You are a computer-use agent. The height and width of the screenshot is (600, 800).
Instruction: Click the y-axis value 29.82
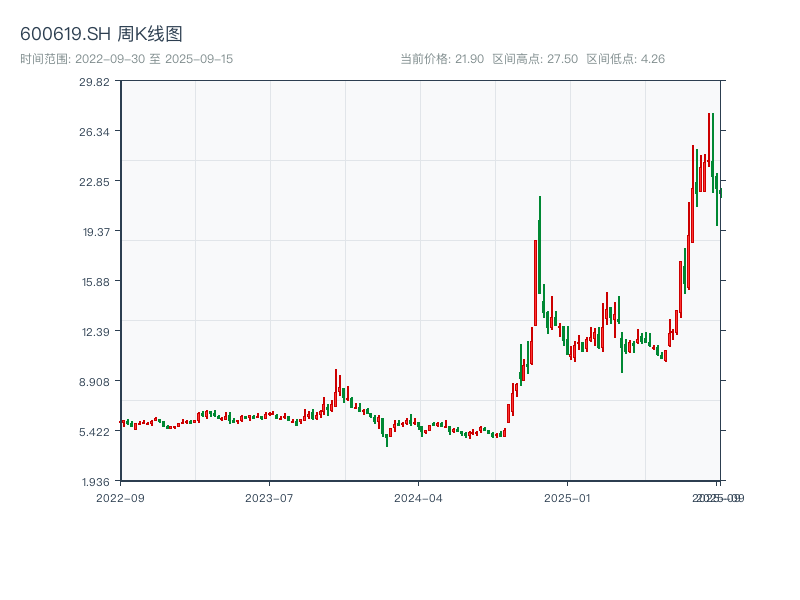(94, 82)
